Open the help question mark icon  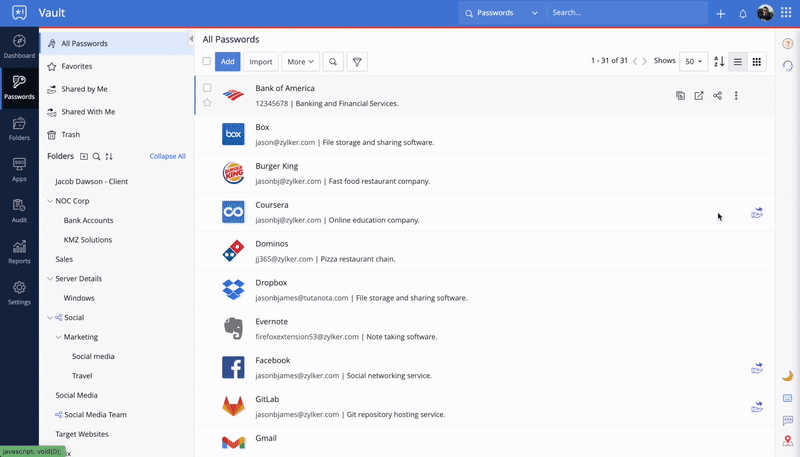pyautogui.click(x=788, y=44)
